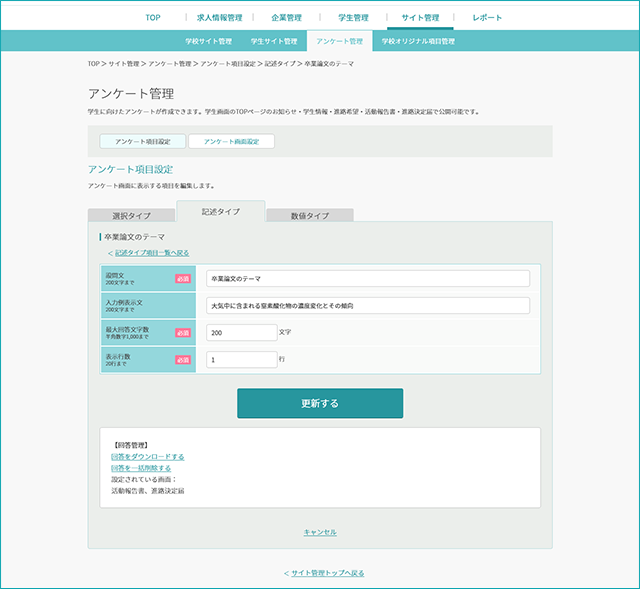Click TOP in the breadcrumb

click(93, 64)
